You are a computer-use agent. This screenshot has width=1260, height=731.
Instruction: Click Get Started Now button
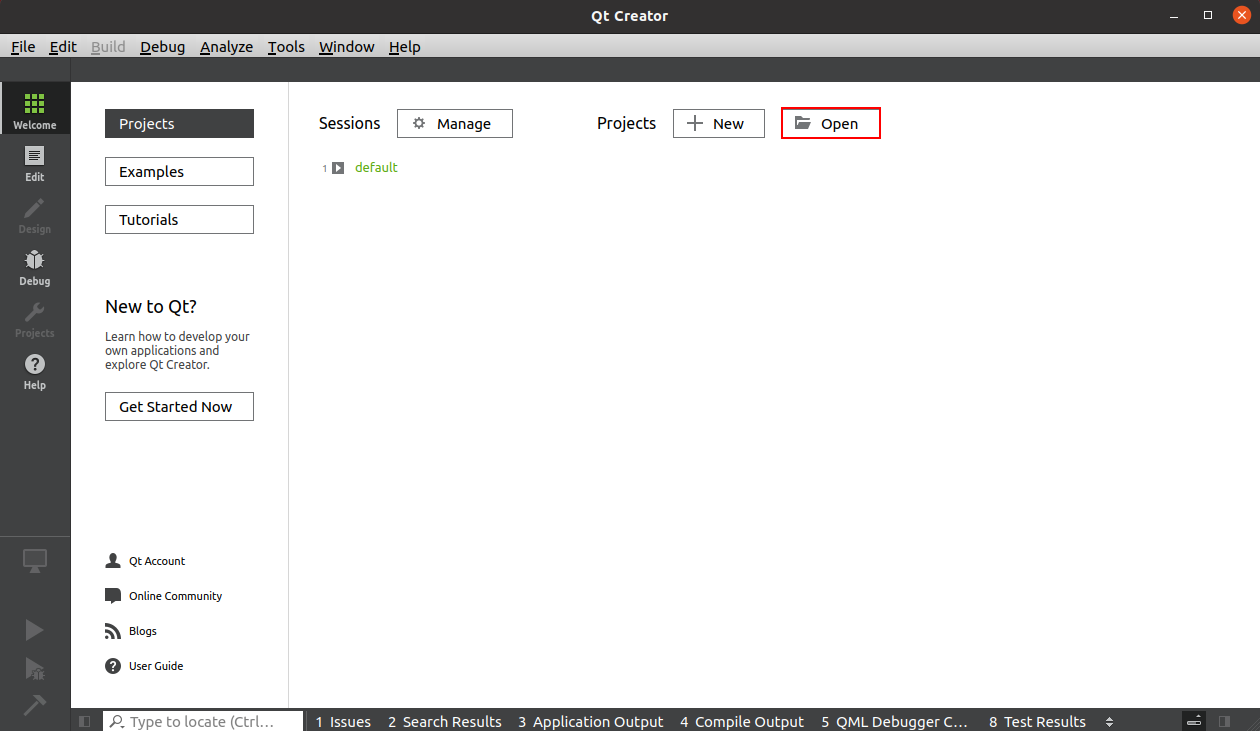coord(179,407)
